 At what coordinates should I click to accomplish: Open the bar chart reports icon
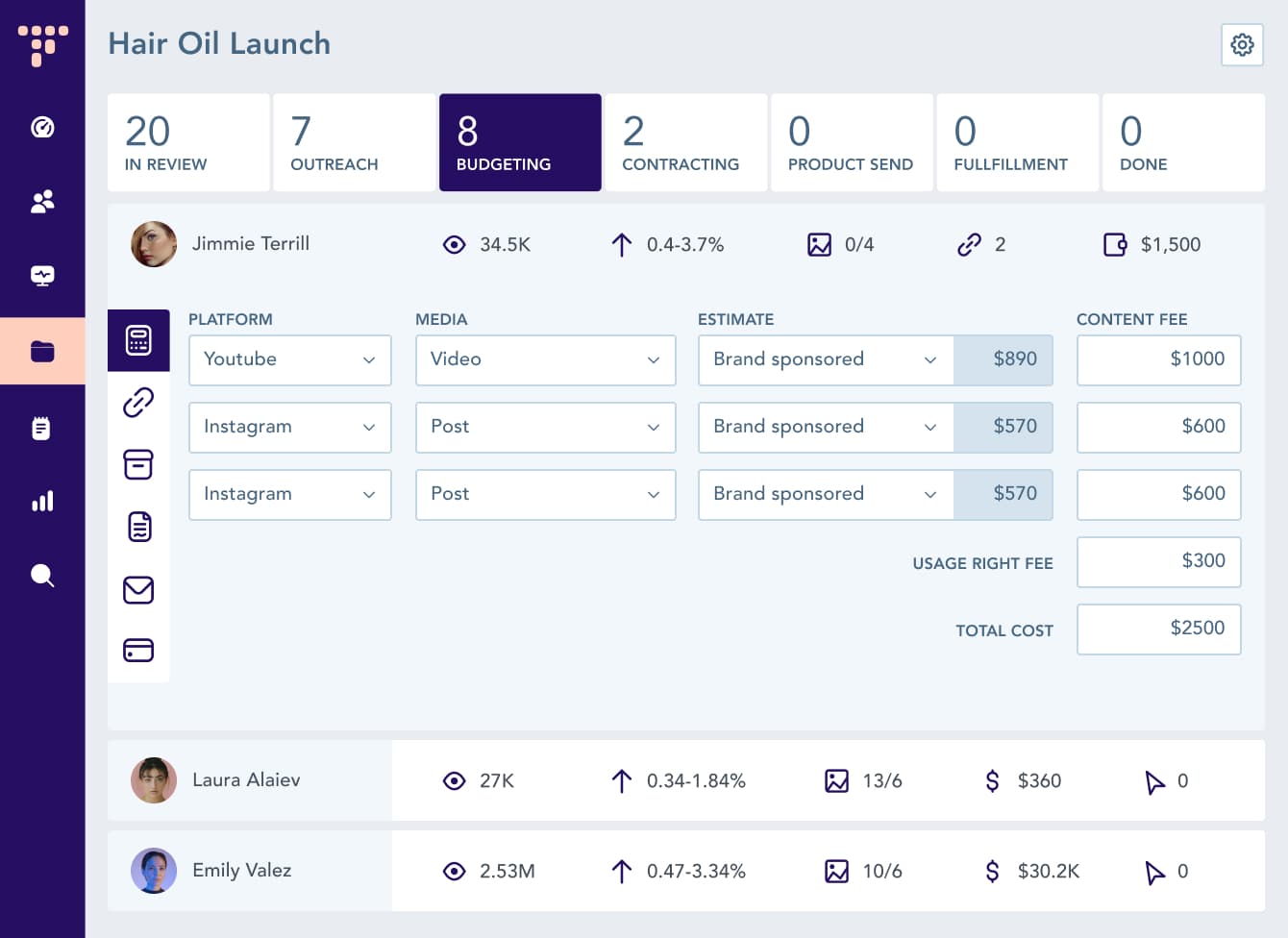(42, 501)
